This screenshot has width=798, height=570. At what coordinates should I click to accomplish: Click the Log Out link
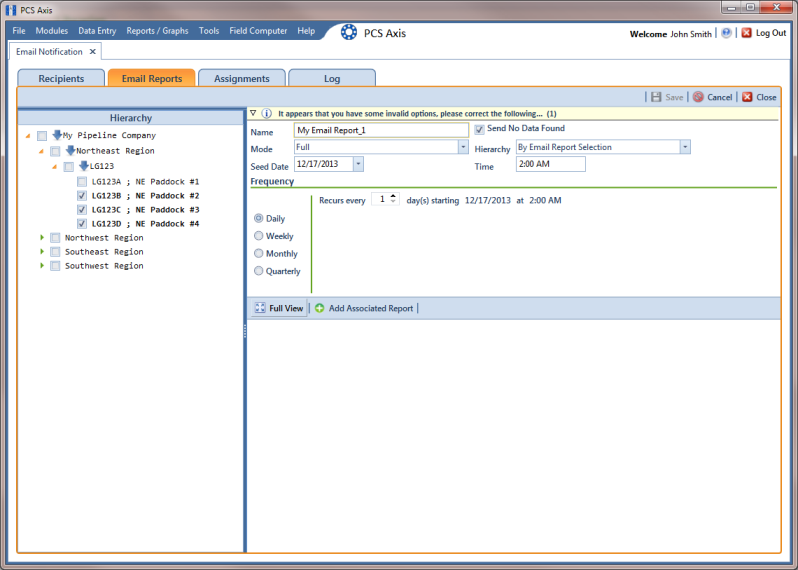point(771,33)
